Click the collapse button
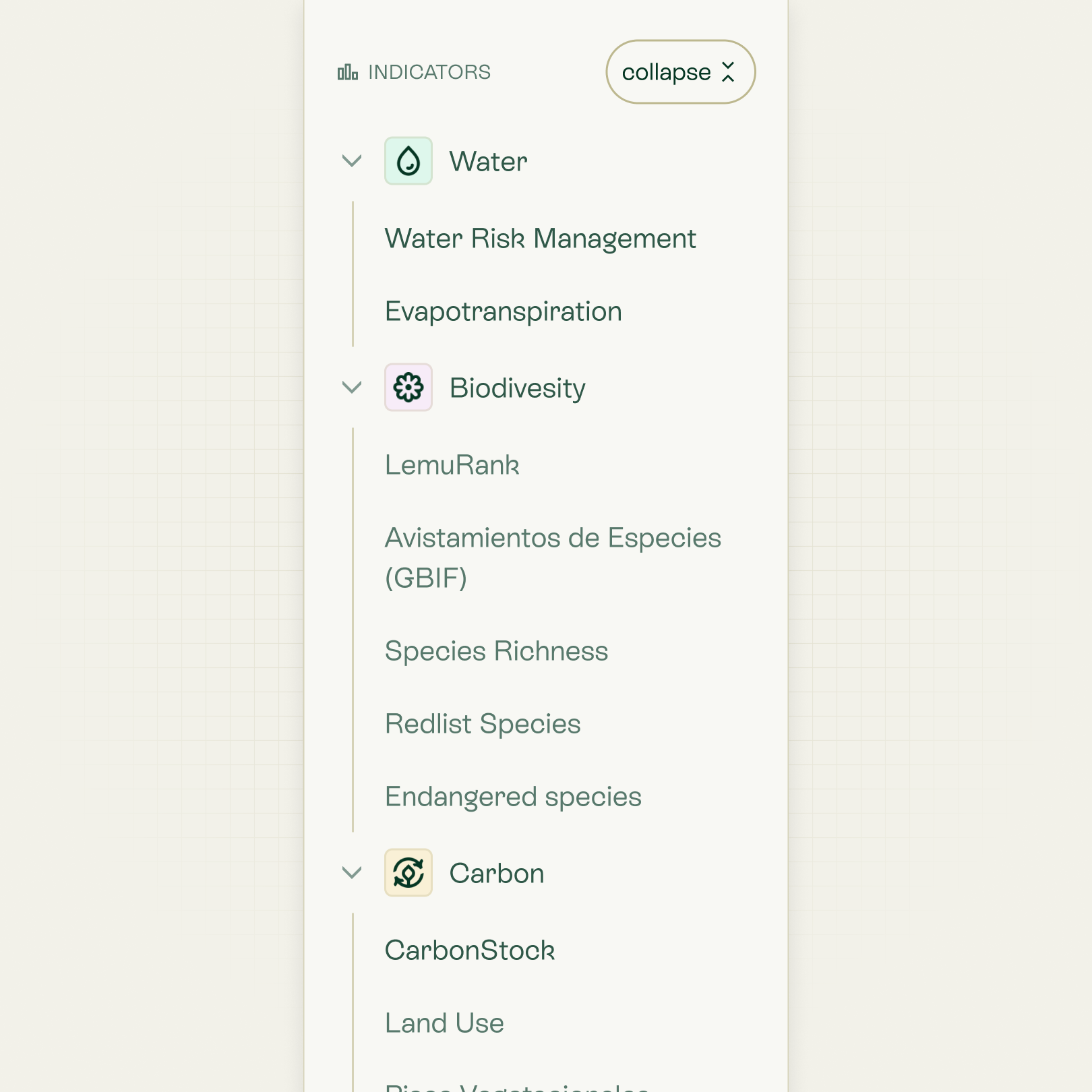This screenshot has width=1092, height=1092. coord(680,71)
